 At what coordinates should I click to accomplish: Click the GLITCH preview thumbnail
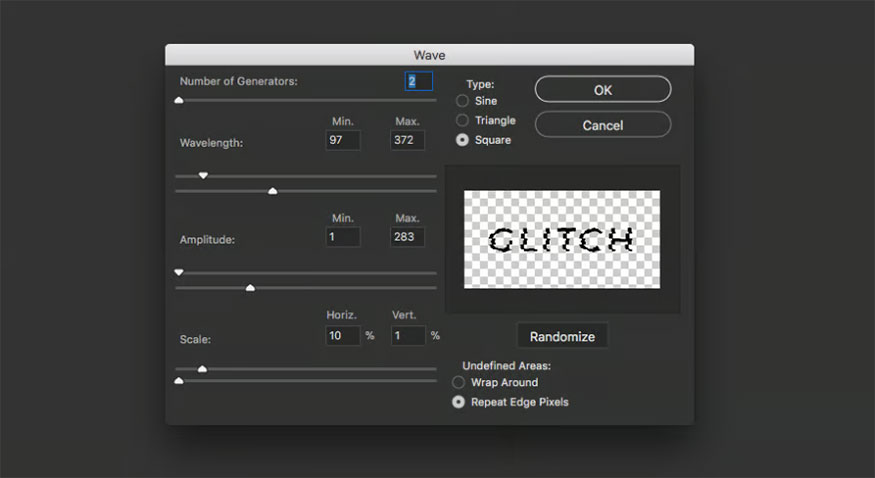coord(562,239)
